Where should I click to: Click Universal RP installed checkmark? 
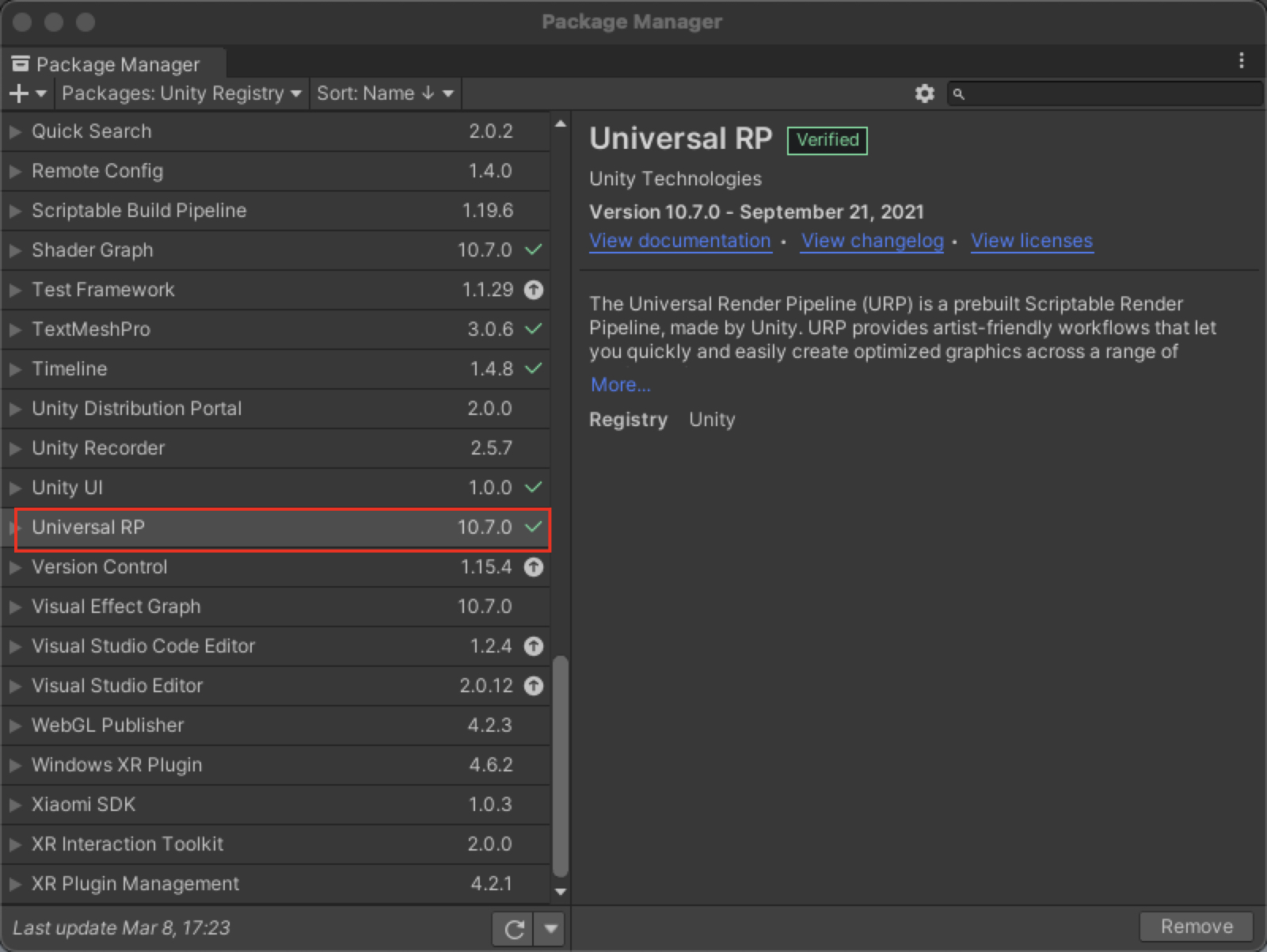534,527
